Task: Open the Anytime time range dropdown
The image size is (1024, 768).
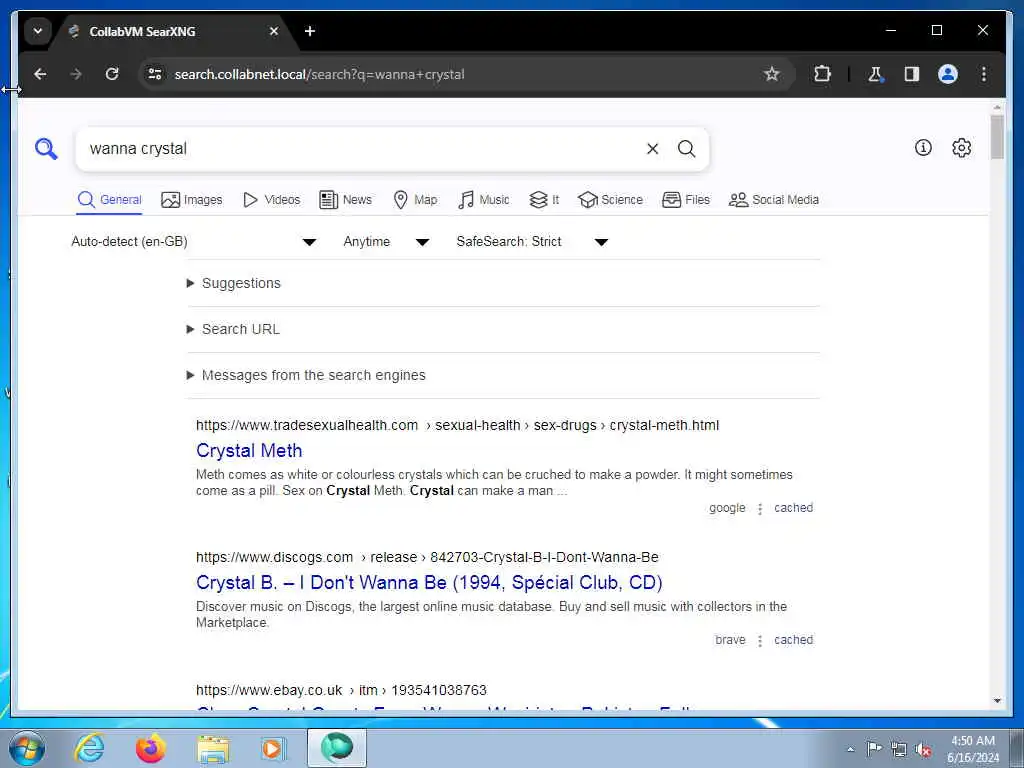Action: [386, 242]
